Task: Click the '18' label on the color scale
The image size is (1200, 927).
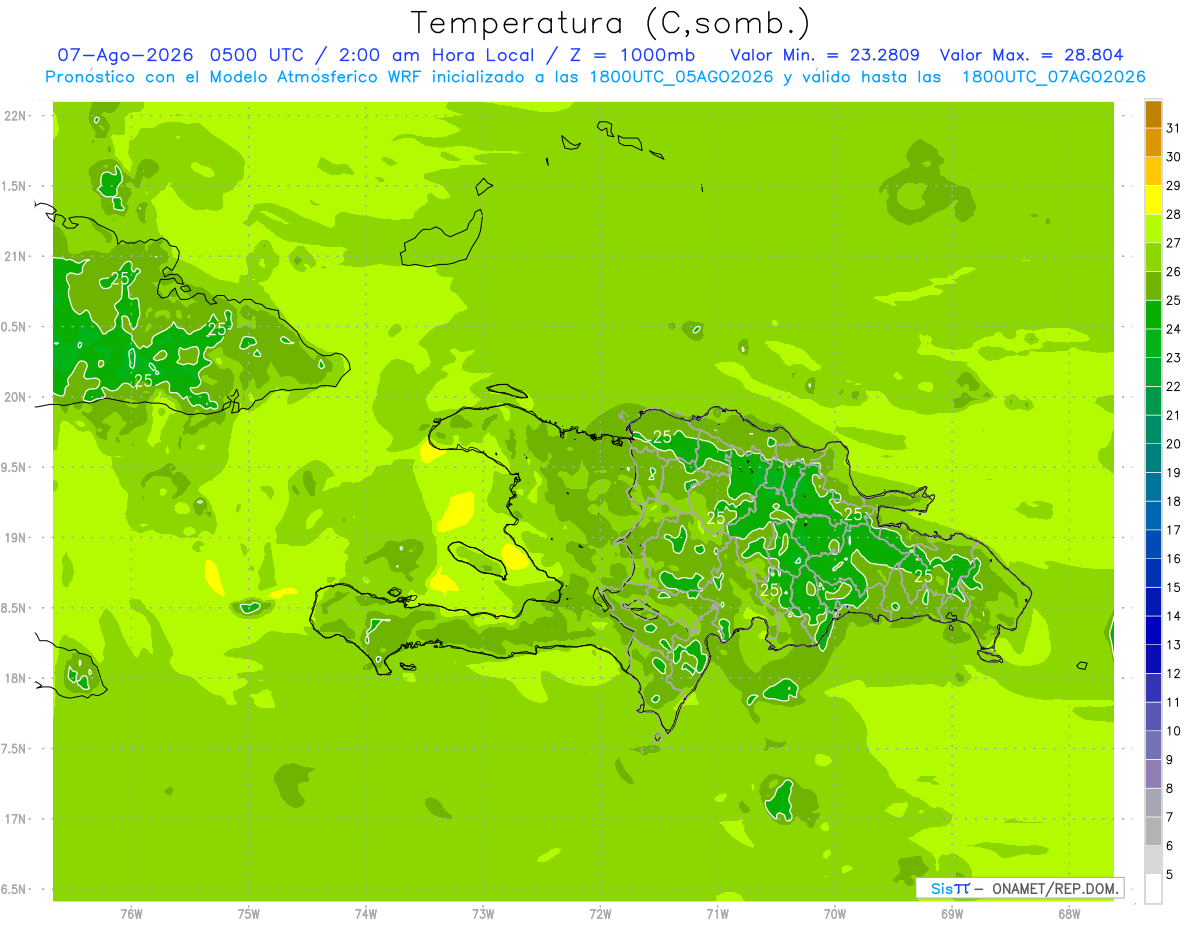Action: pos(1173,502)
